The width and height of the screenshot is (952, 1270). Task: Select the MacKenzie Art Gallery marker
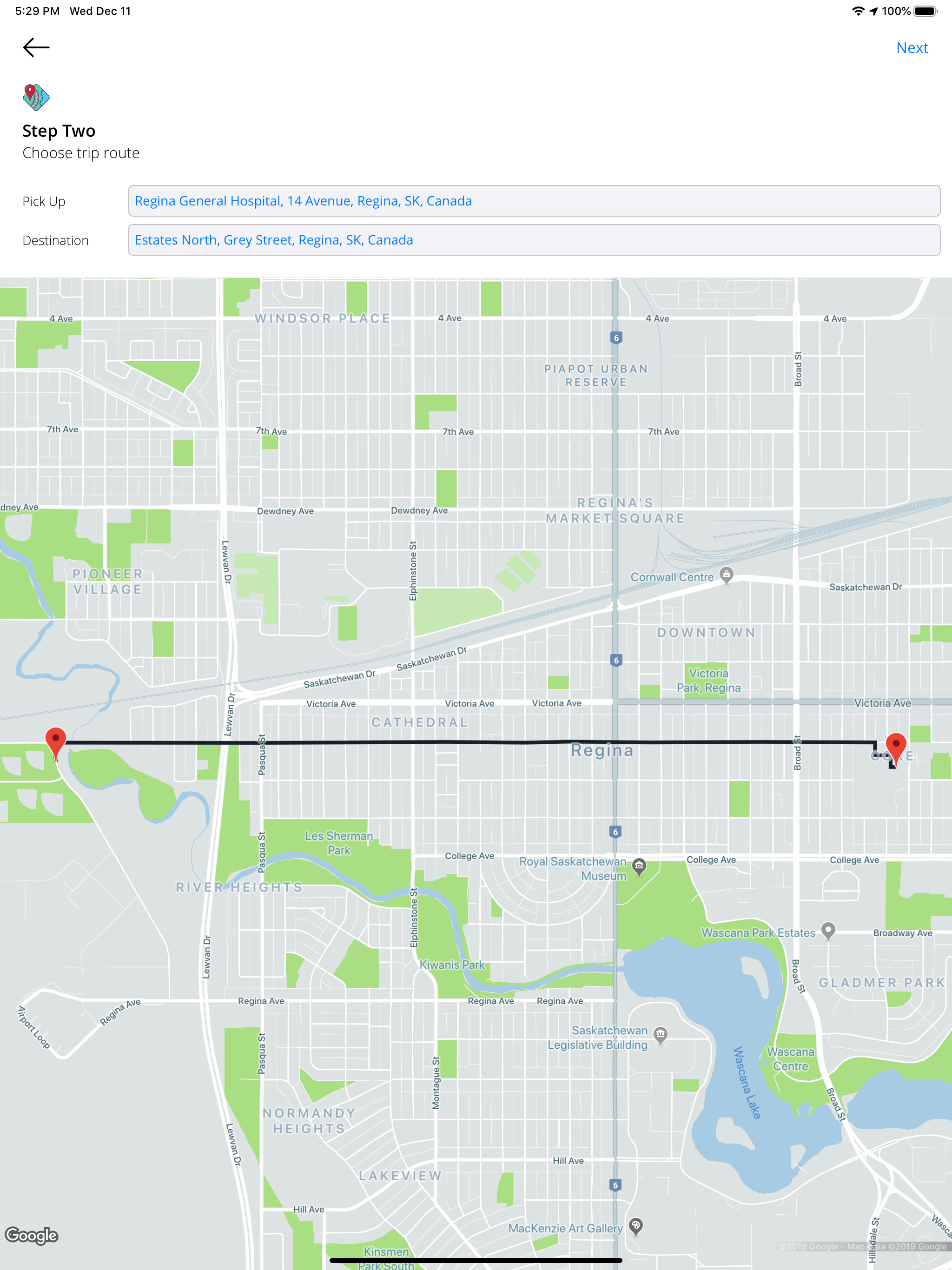coord(635,1226)
